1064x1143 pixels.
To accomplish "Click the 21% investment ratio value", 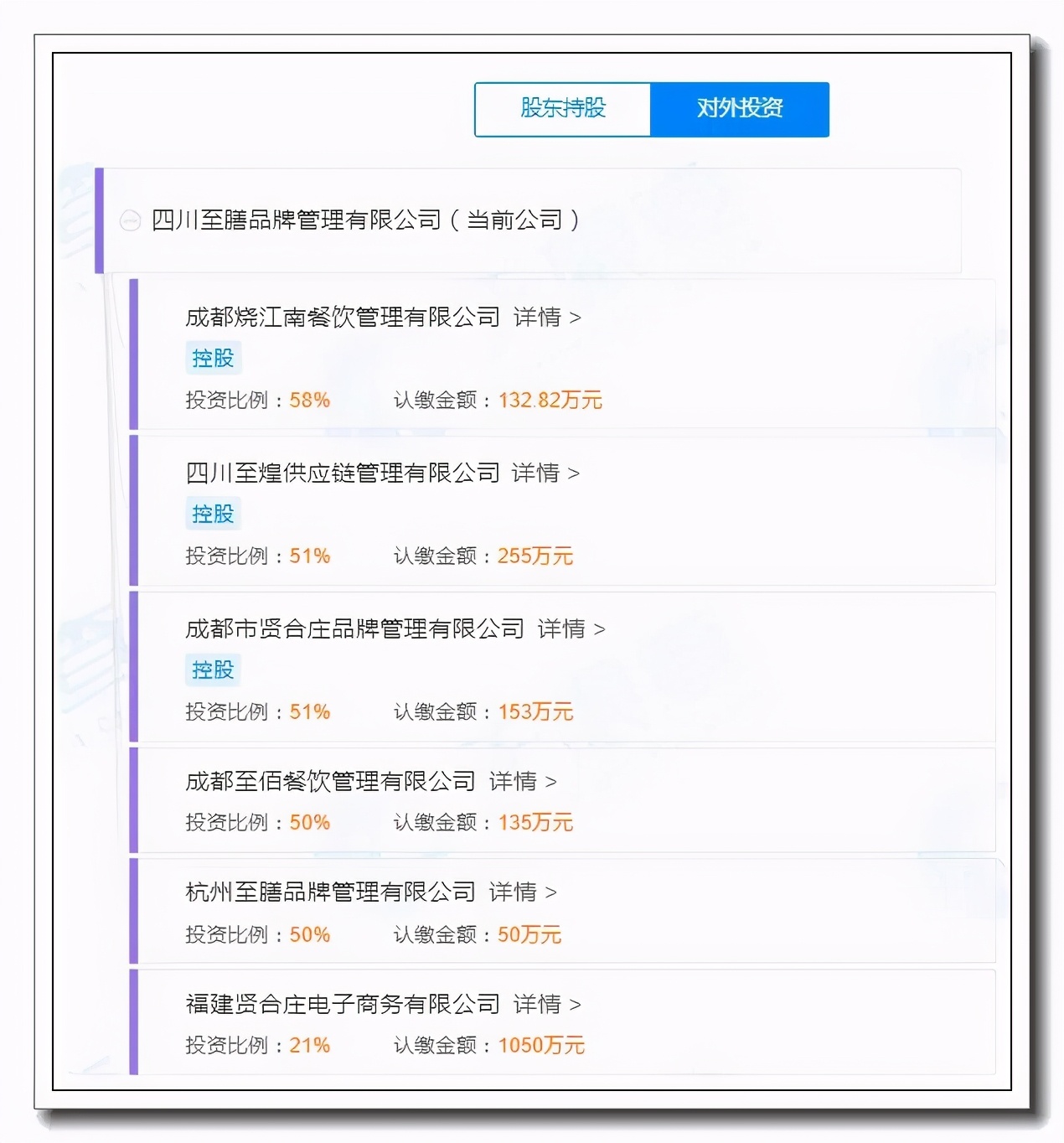I will (310, 1046).
